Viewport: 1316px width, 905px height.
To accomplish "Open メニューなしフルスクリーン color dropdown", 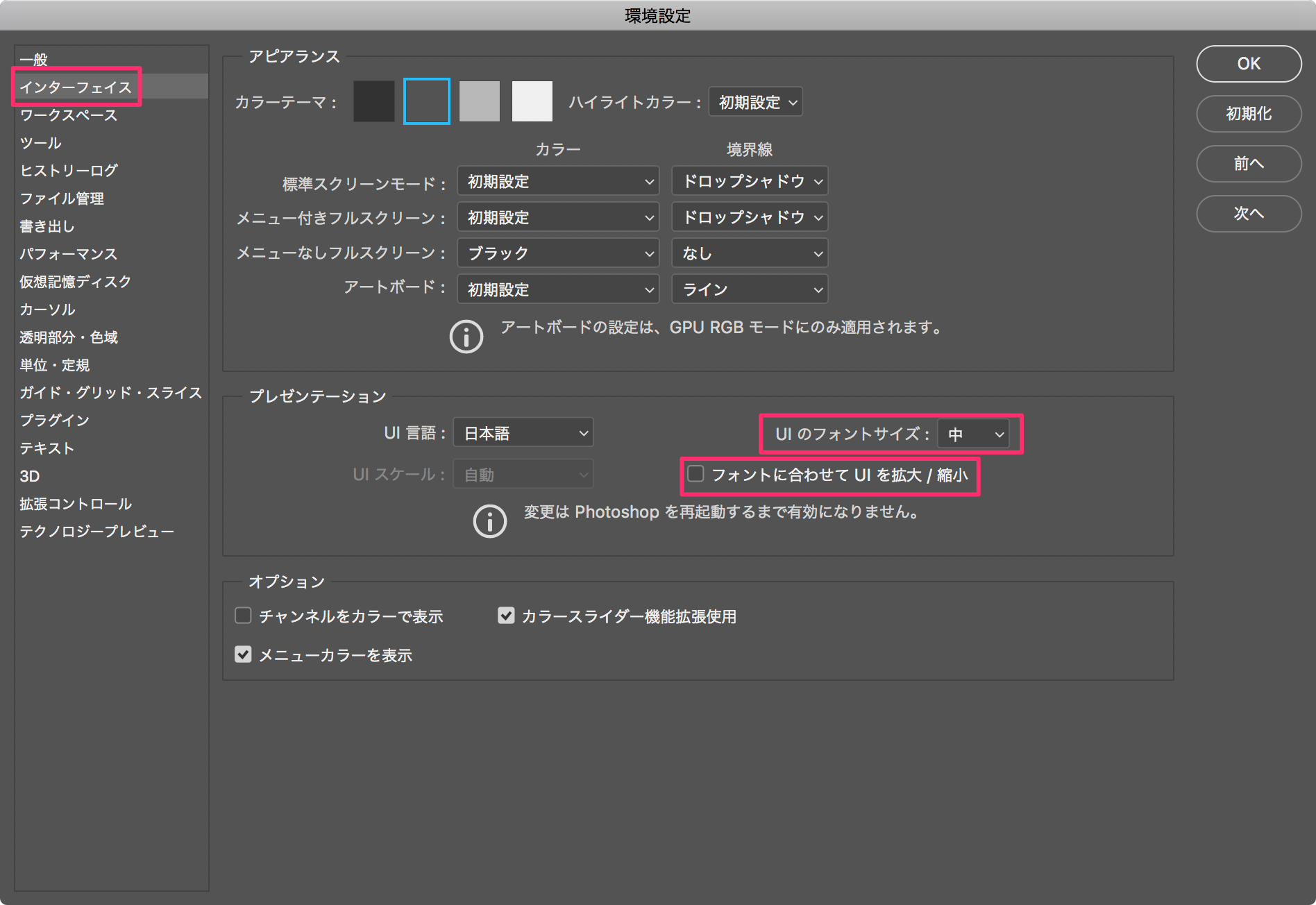I will (x=558, y=253).
